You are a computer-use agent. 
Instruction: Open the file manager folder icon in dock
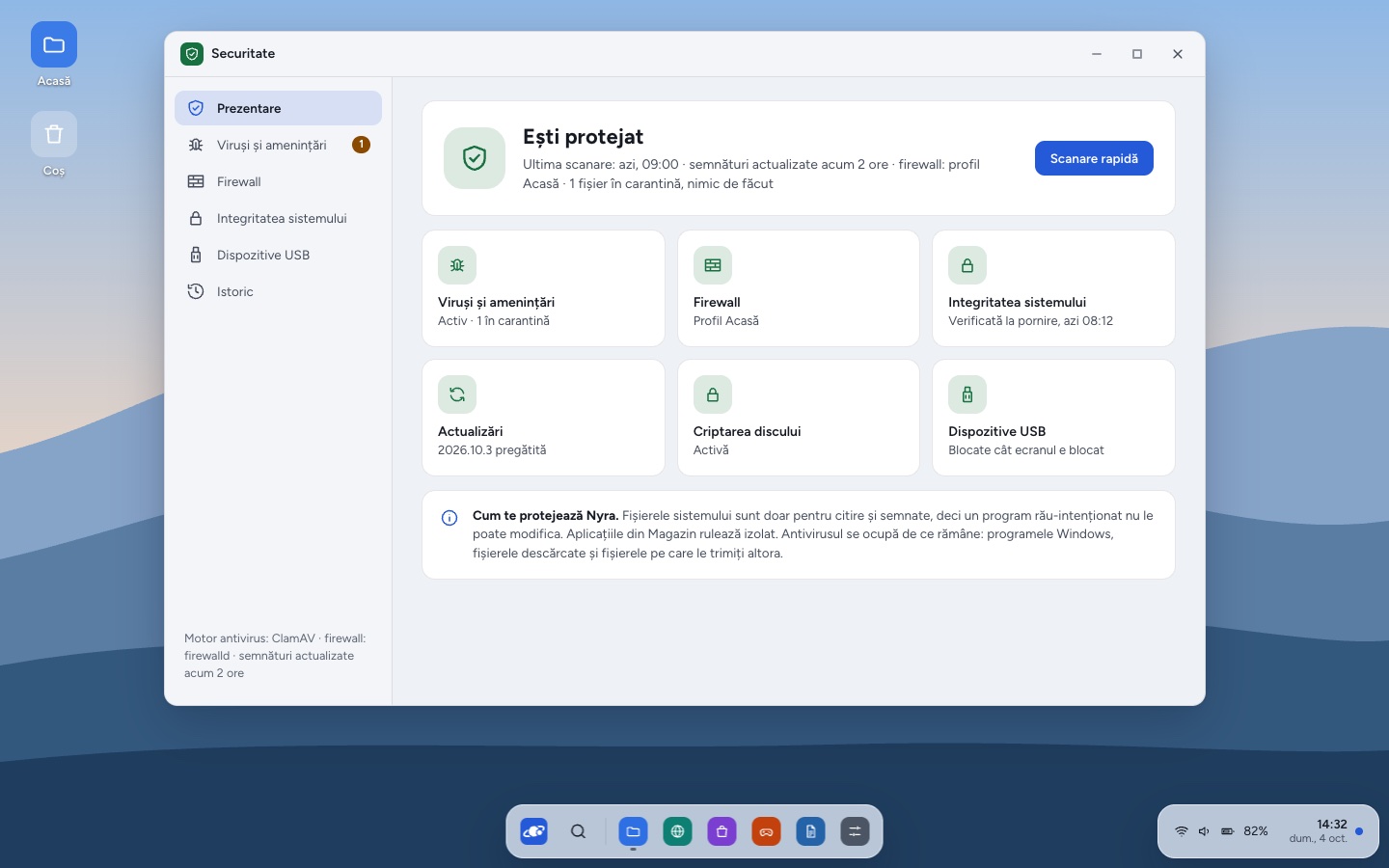click(x=633, y=831)
